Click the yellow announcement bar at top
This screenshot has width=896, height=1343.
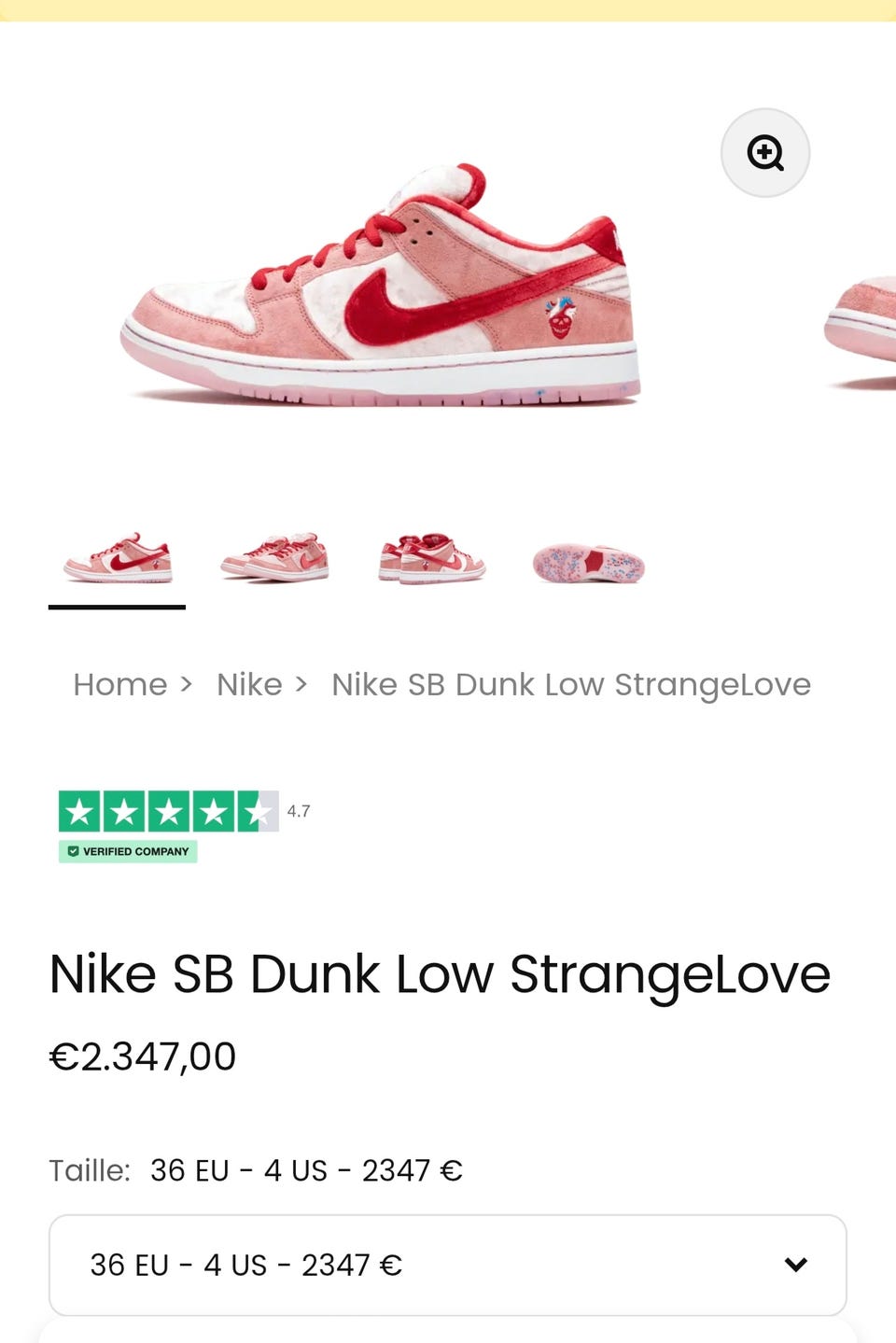[x=448, y=10]
